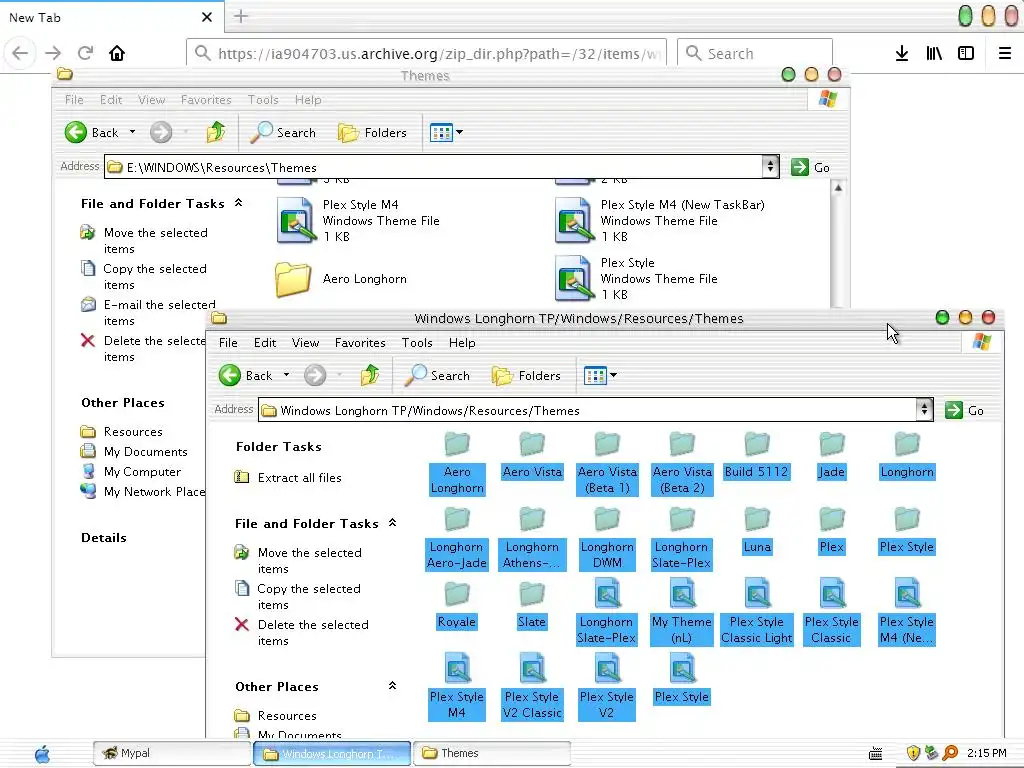Image resolution: width=1024 pixels, height=768 pixels.
Task: Open the browser downloads arrow
Action: point(902,54)
